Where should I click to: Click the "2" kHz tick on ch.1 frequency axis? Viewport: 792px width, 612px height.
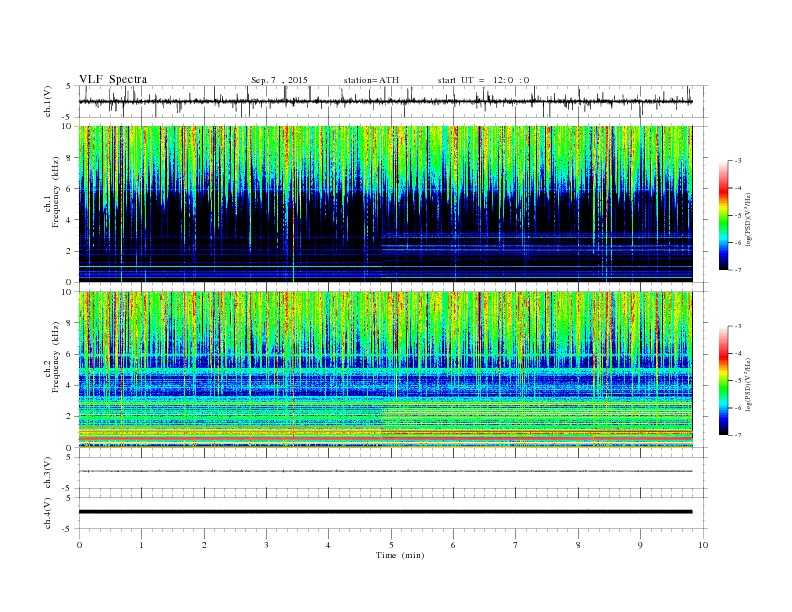coord(70,251)
